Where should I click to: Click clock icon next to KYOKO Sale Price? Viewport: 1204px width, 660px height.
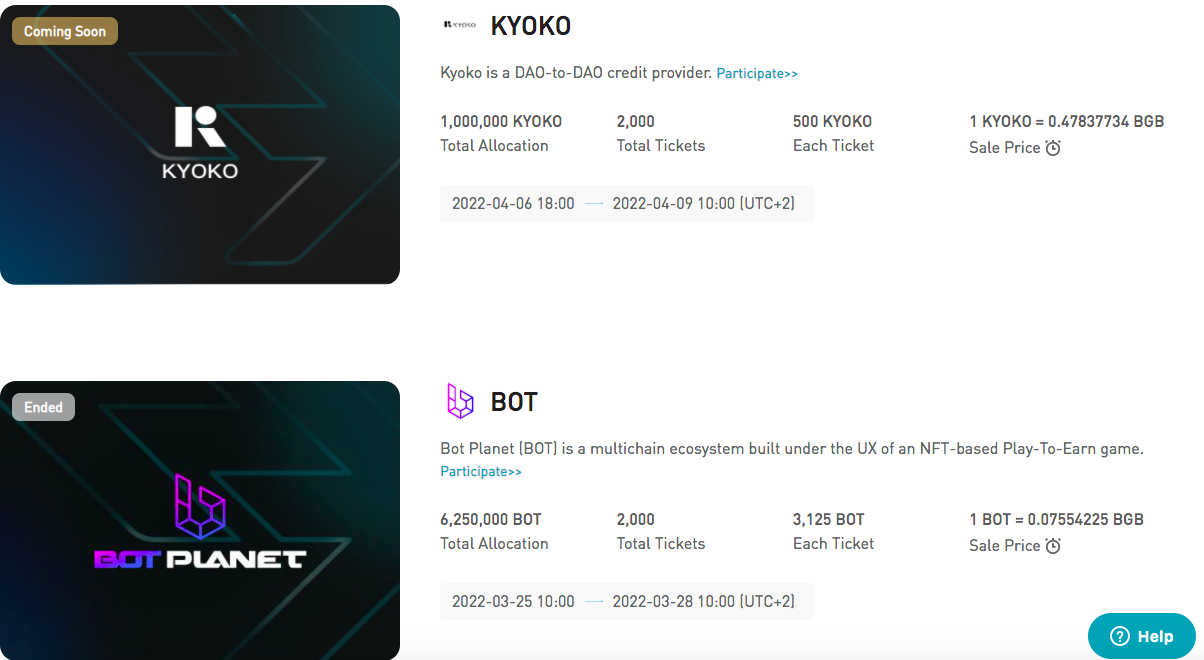1053,148
